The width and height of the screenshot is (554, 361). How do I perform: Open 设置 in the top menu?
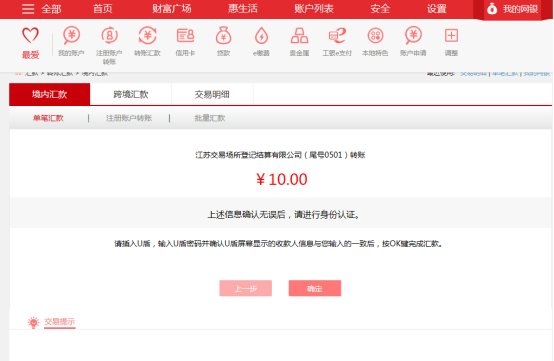[x=437, y=9]
